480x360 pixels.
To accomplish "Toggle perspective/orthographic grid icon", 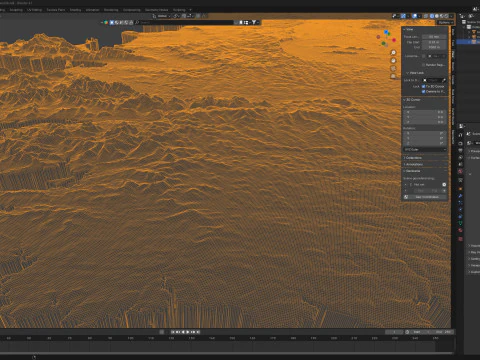I will click(393, 76).
